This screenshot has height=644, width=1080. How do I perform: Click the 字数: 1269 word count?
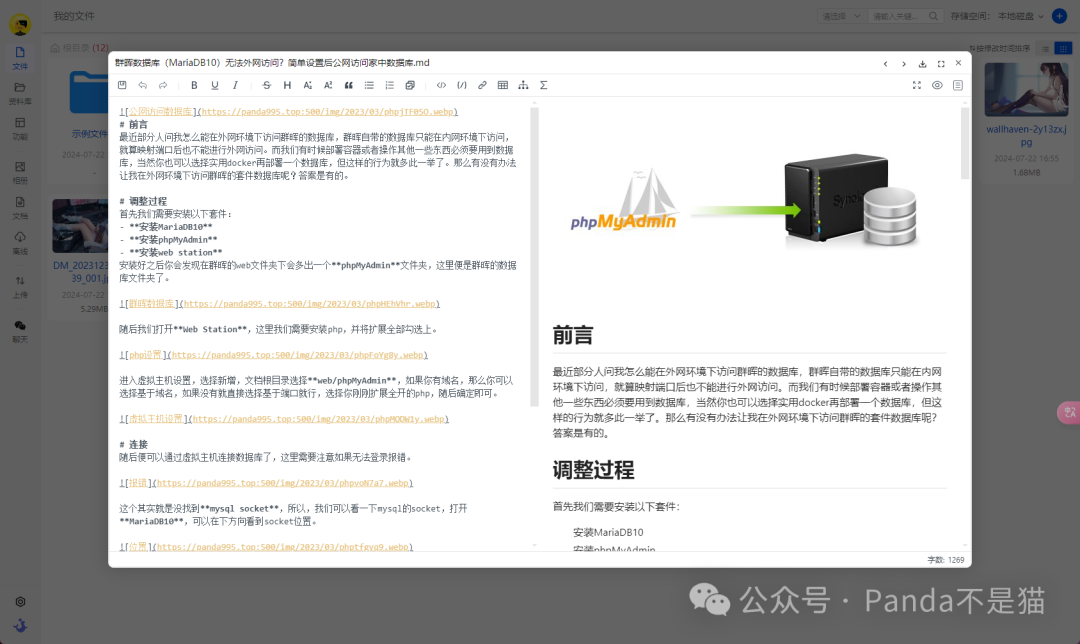[x=946, y=560]
